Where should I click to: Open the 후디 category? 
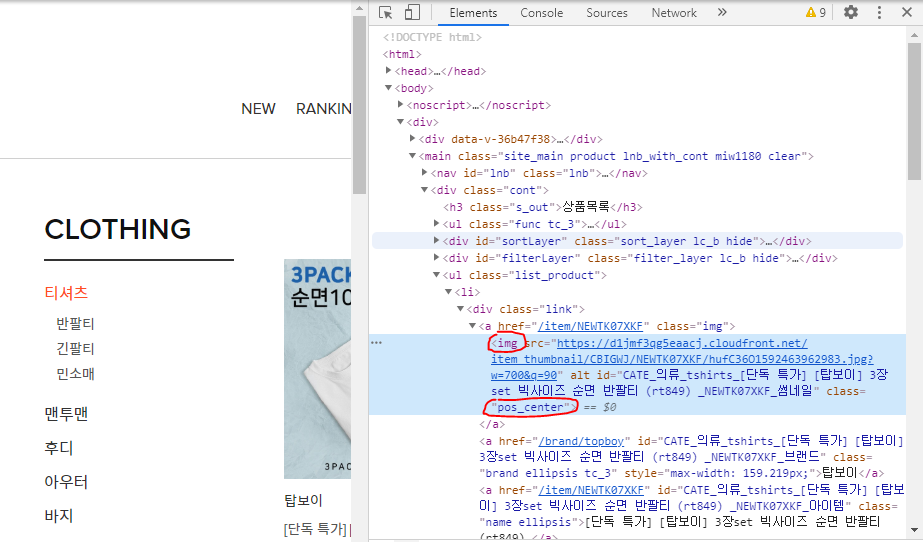(x=58, y=448)
